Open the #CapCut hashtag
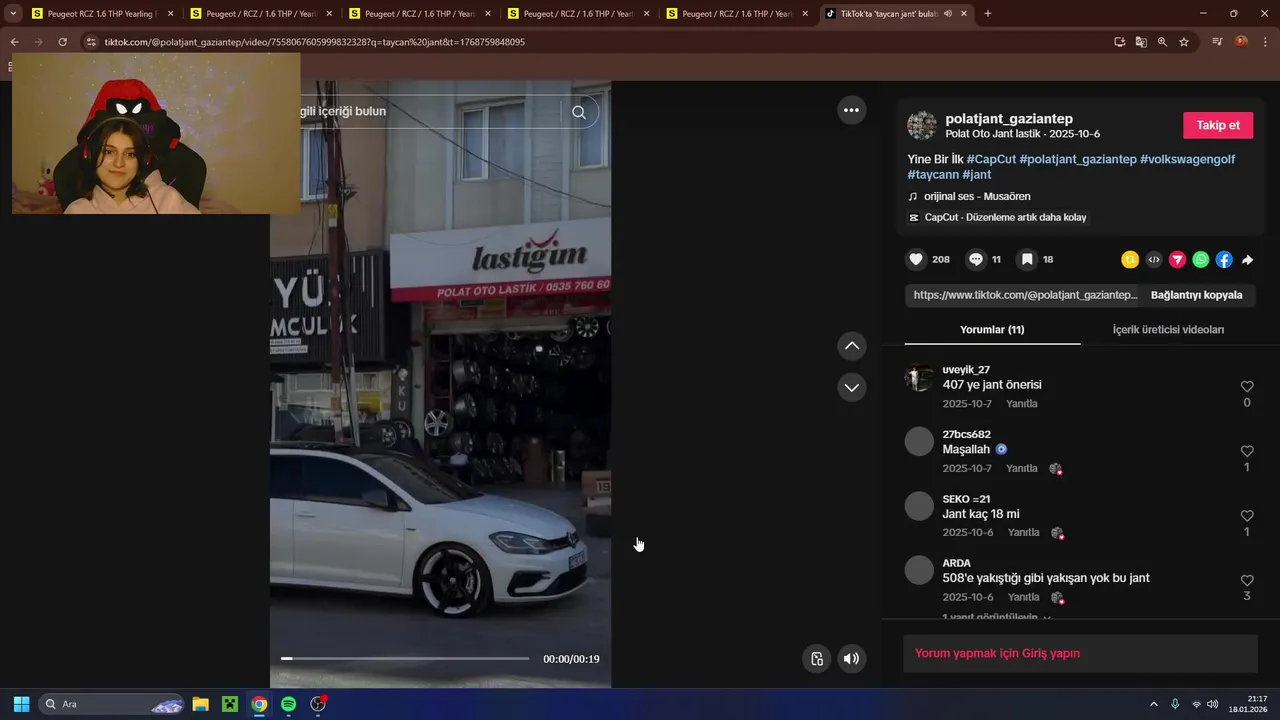This screenshot has width=1280, height=720. coord(991,159)
